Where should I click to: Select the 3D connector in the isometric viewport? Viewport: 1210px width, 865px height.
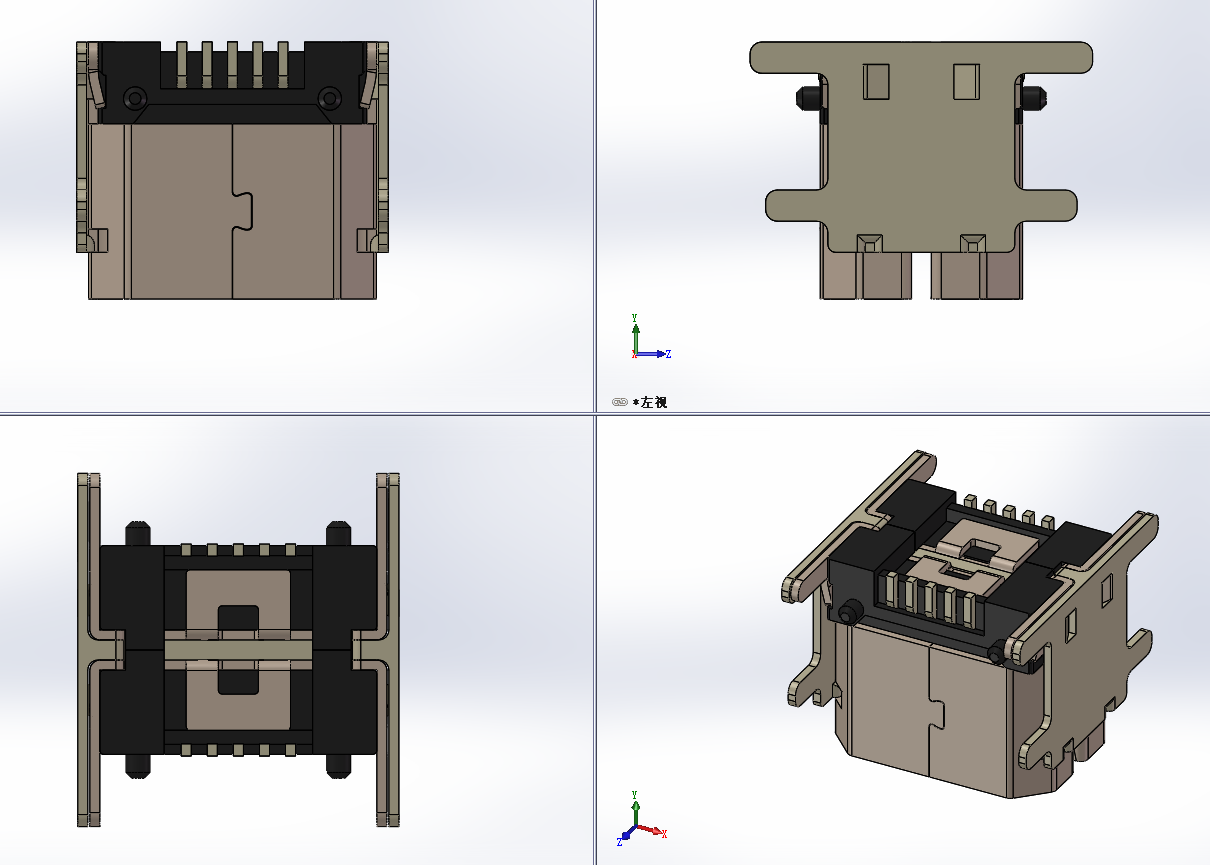(969, 625)
